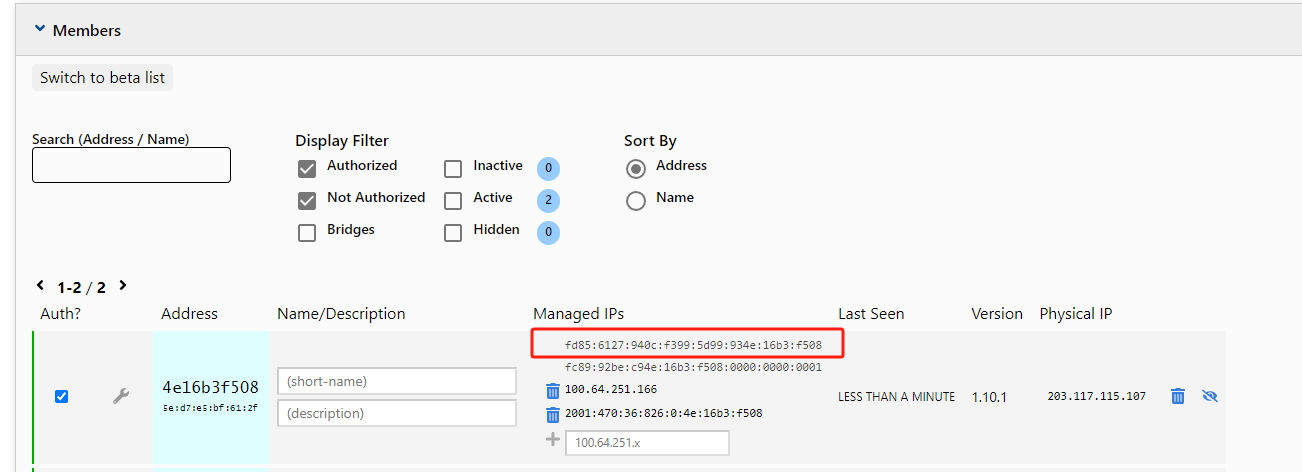Go to previous page of members list
The image size is (1302, 472).
click(40, 286)
